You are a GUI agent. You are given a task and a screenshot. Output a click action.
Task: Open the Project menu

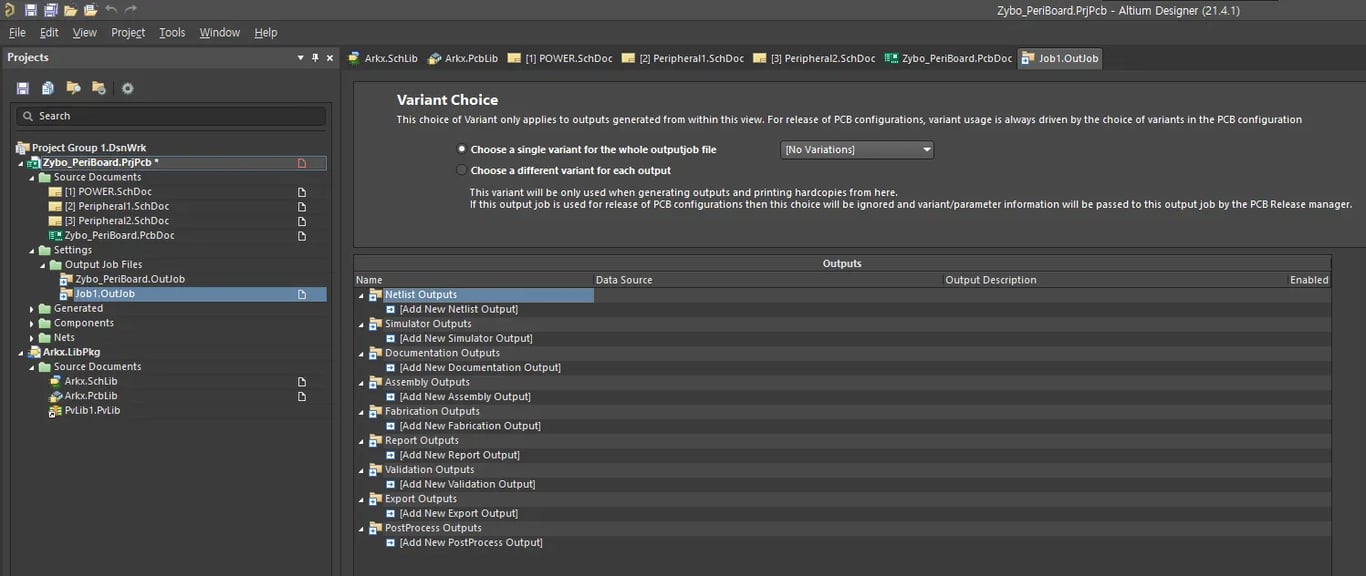click(128, 32)
